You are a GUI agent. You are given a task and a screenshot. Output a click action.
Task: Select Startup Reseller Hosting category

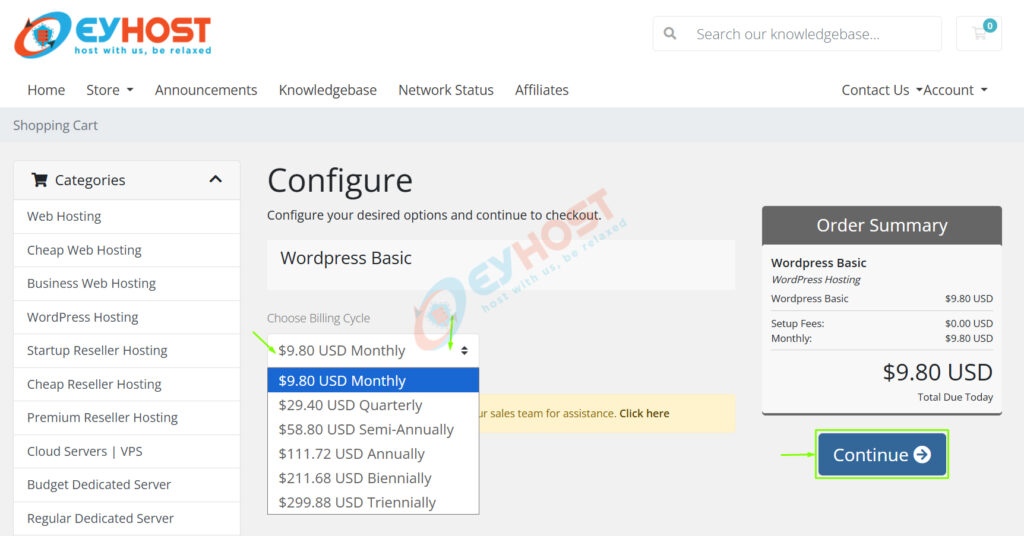[x=127, y=351]
